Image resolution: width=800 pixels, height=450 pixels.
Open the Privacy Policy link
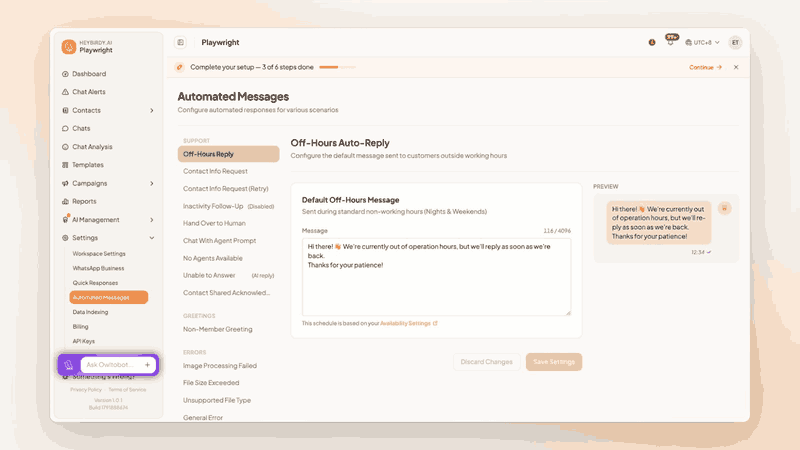pyautogui.click(x=86, y=390)
